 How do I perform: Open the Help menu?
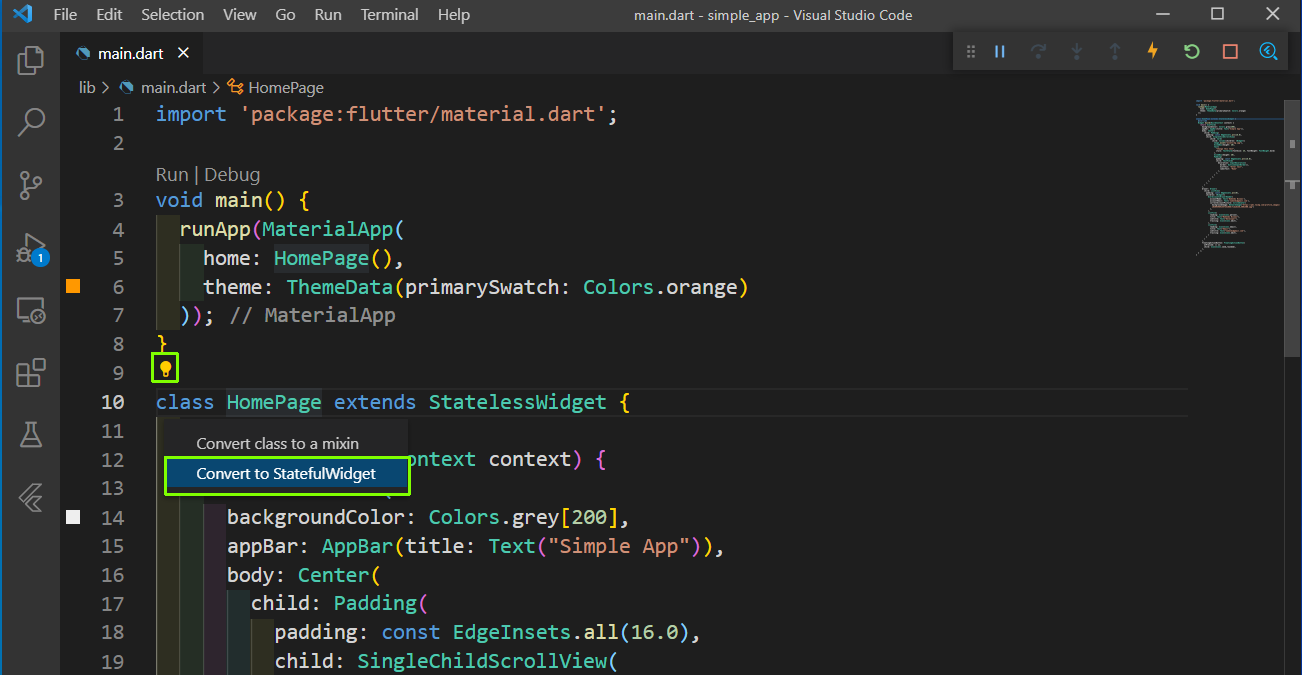point(454,15)
